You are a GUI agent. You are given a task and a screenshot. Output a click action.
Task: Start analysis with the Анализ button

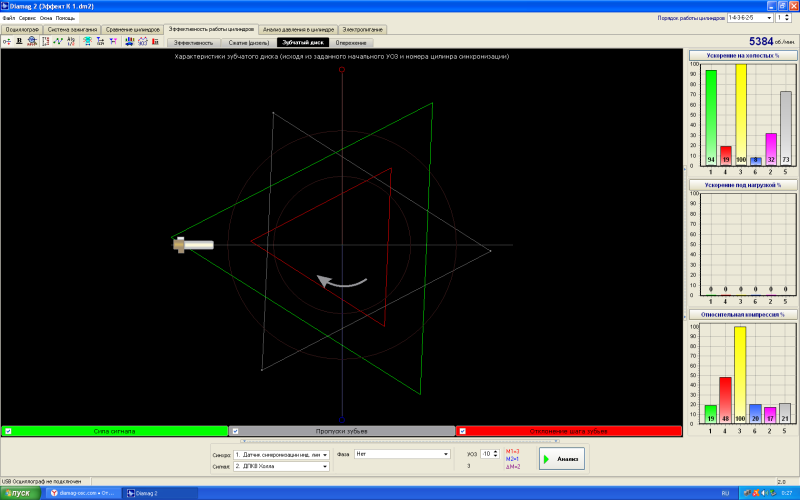[x=562, y=459]
